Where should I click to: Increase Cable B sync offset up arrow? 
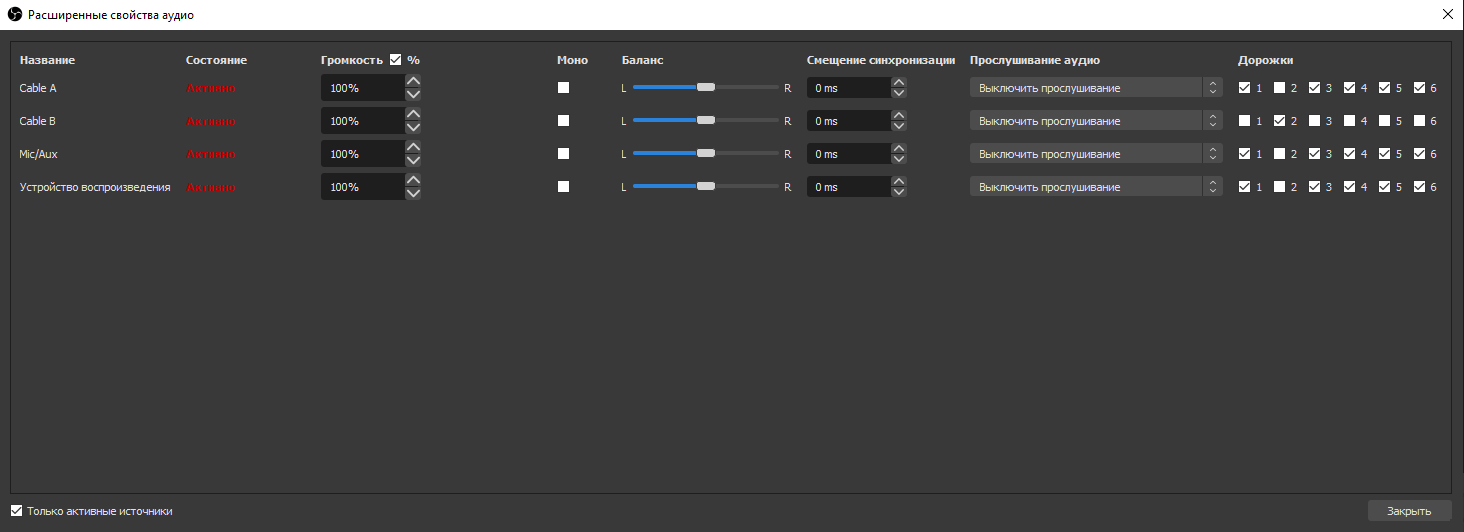point(898,114)
